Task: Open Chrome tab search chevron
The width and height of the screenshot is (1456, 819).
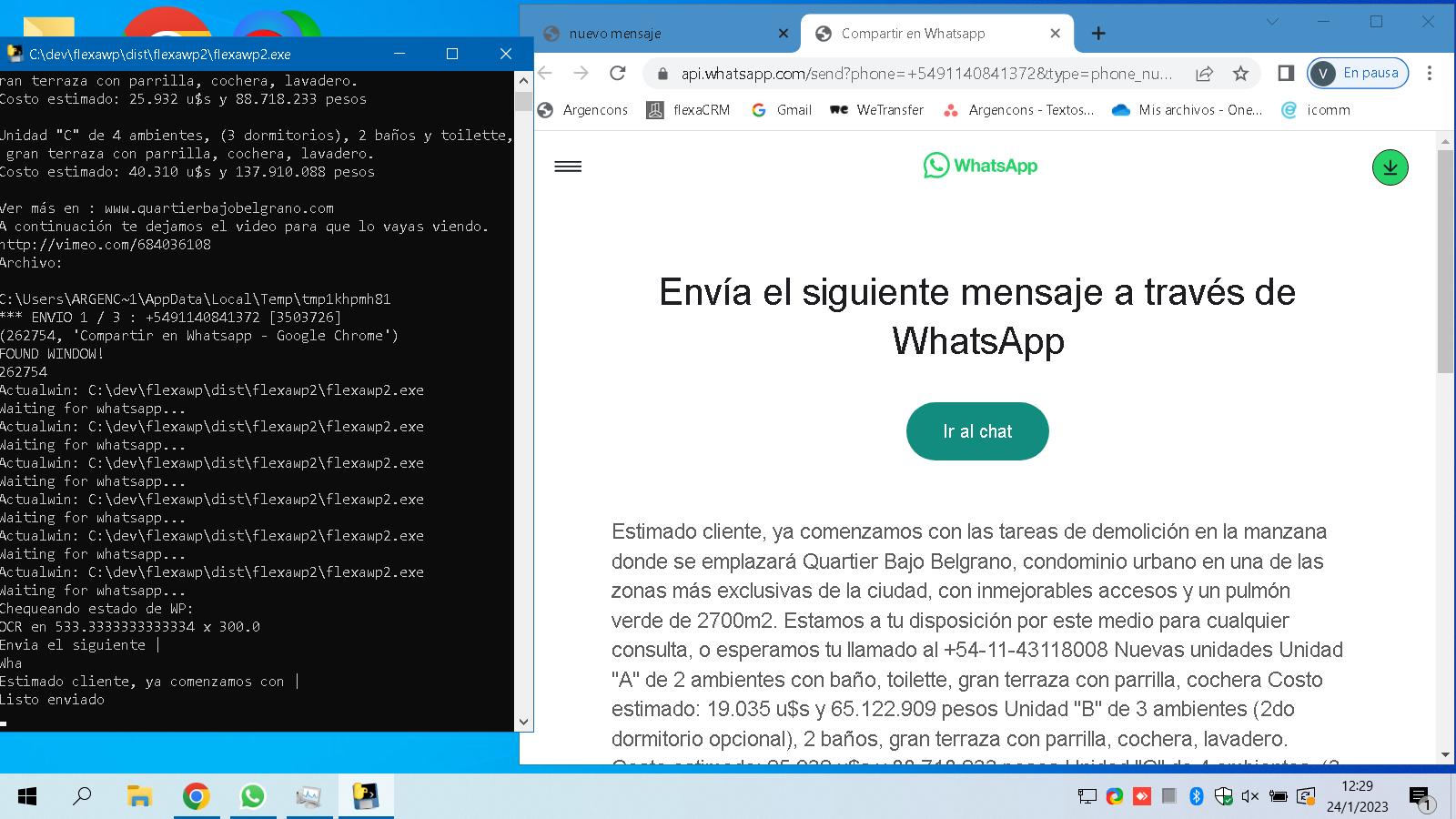Action: coord(1273,22)
